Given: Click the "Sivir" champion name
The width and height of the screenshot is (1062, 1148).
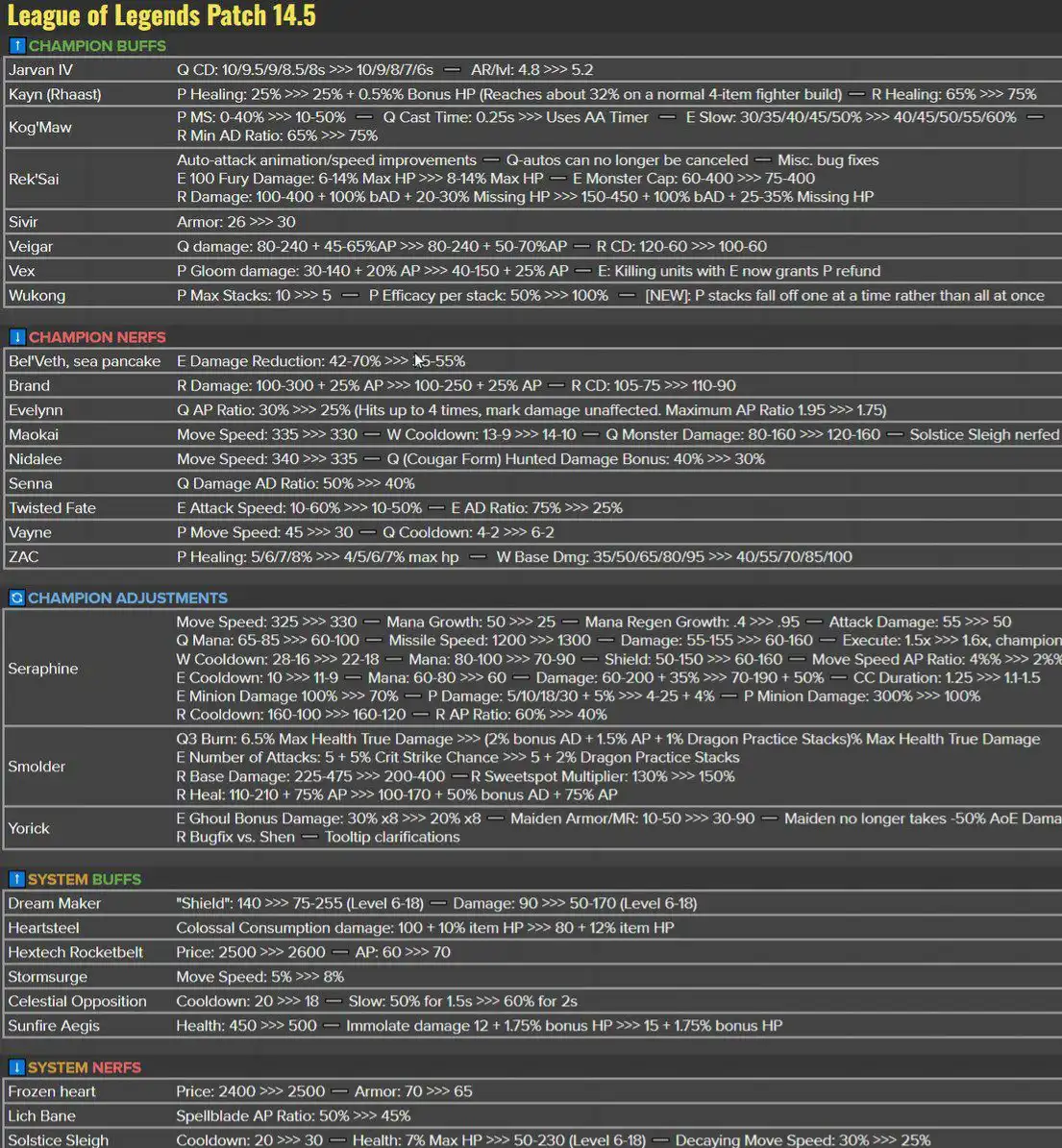Looking at the screenshot, I should click(23, 221).
